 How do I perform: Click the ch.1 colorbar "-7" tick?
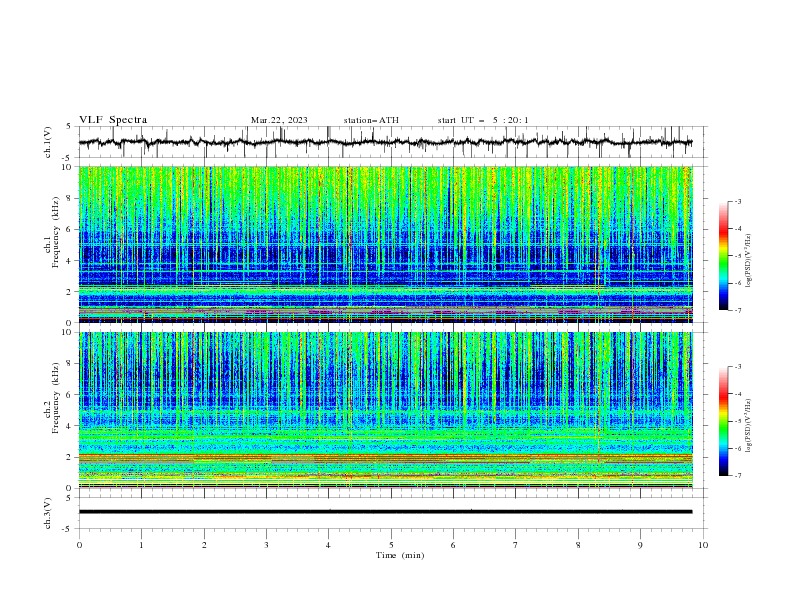coord(738,310)
